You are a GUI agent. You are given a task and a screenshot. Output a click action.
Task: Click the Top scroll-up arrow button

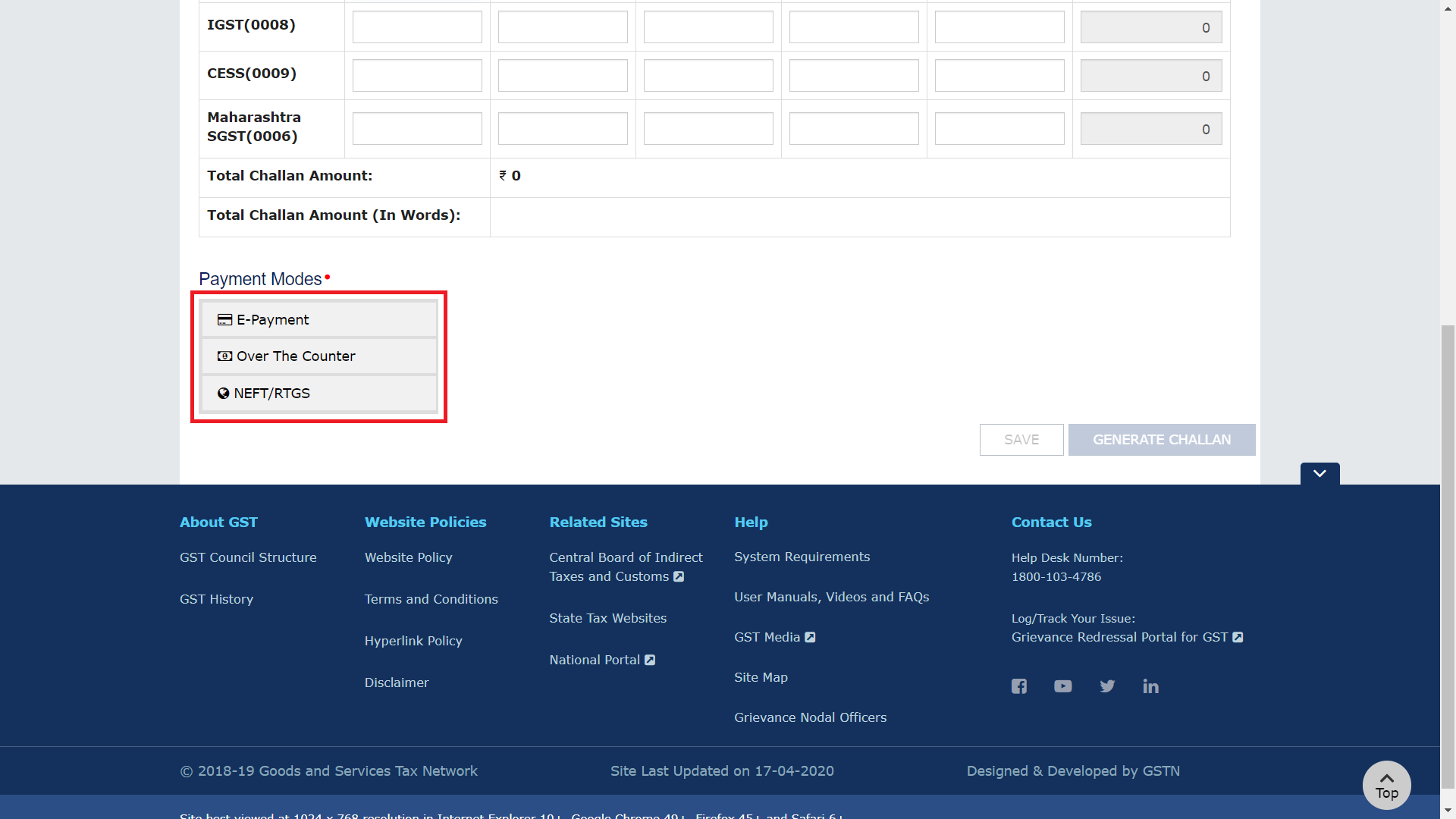1386,785
